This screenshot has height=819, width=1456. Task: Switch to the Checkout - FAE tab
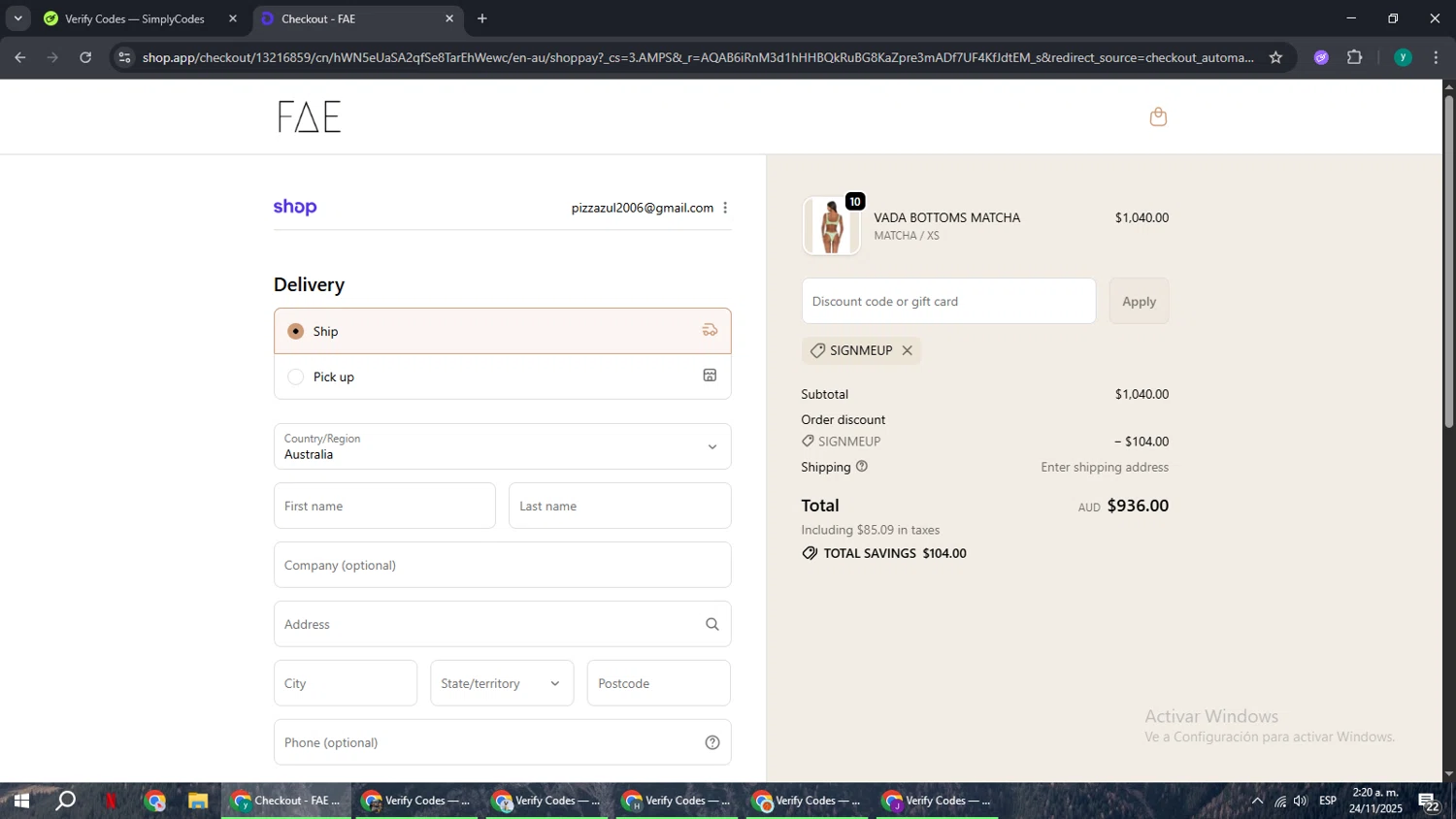[x=357, y=18]
